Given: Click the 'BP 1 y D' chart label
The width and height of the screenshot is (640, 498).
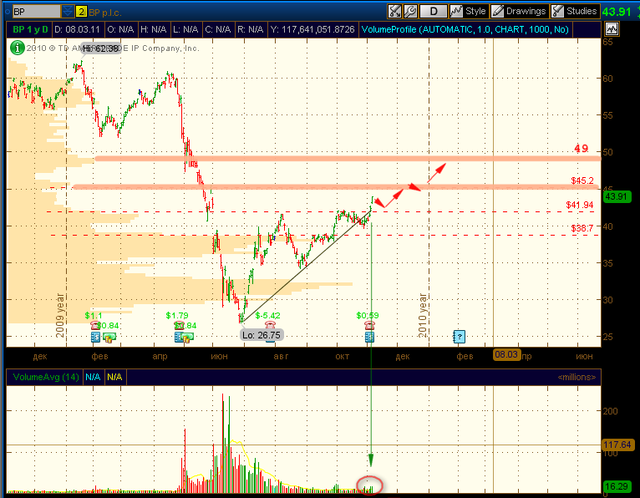Looking at the screenshot, I should (x=30, y=29).
